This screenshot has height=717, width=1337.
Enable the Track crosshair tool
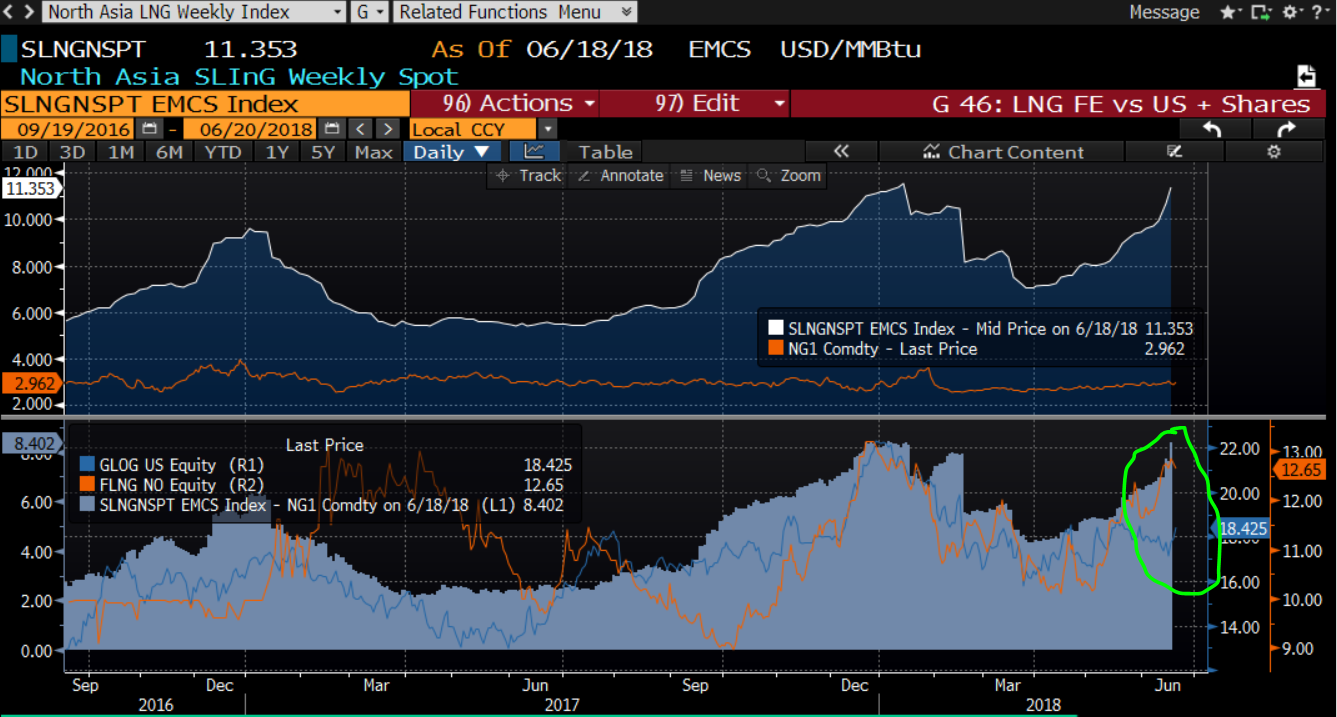(x=529, y=175)
